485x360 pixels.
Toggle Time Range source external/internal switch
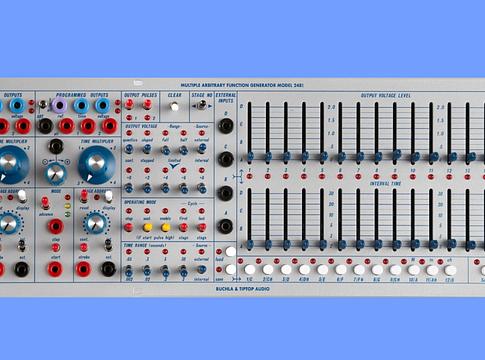[201, 269]
